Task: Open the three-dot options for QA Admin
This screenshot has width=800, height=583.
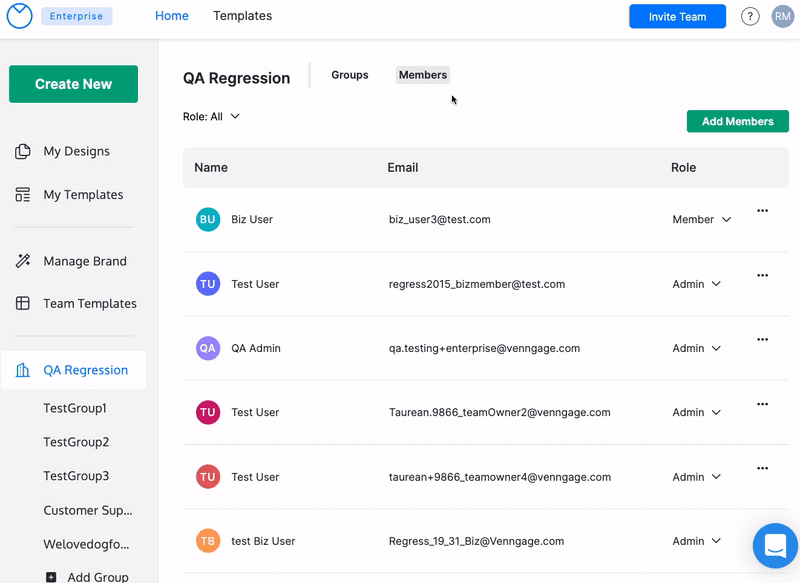Action: coord(762,340)
